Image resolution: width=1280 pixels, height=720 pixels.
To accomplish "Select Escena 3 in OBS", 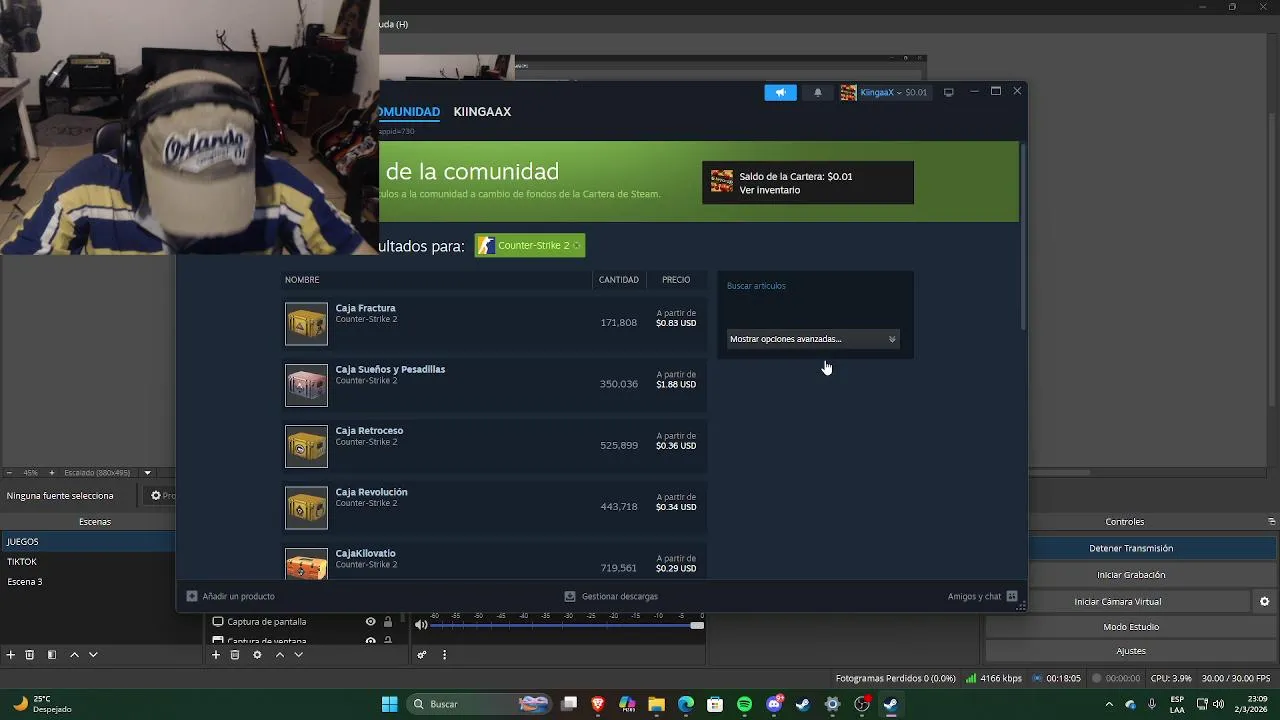I will click(x=88, y=582).
